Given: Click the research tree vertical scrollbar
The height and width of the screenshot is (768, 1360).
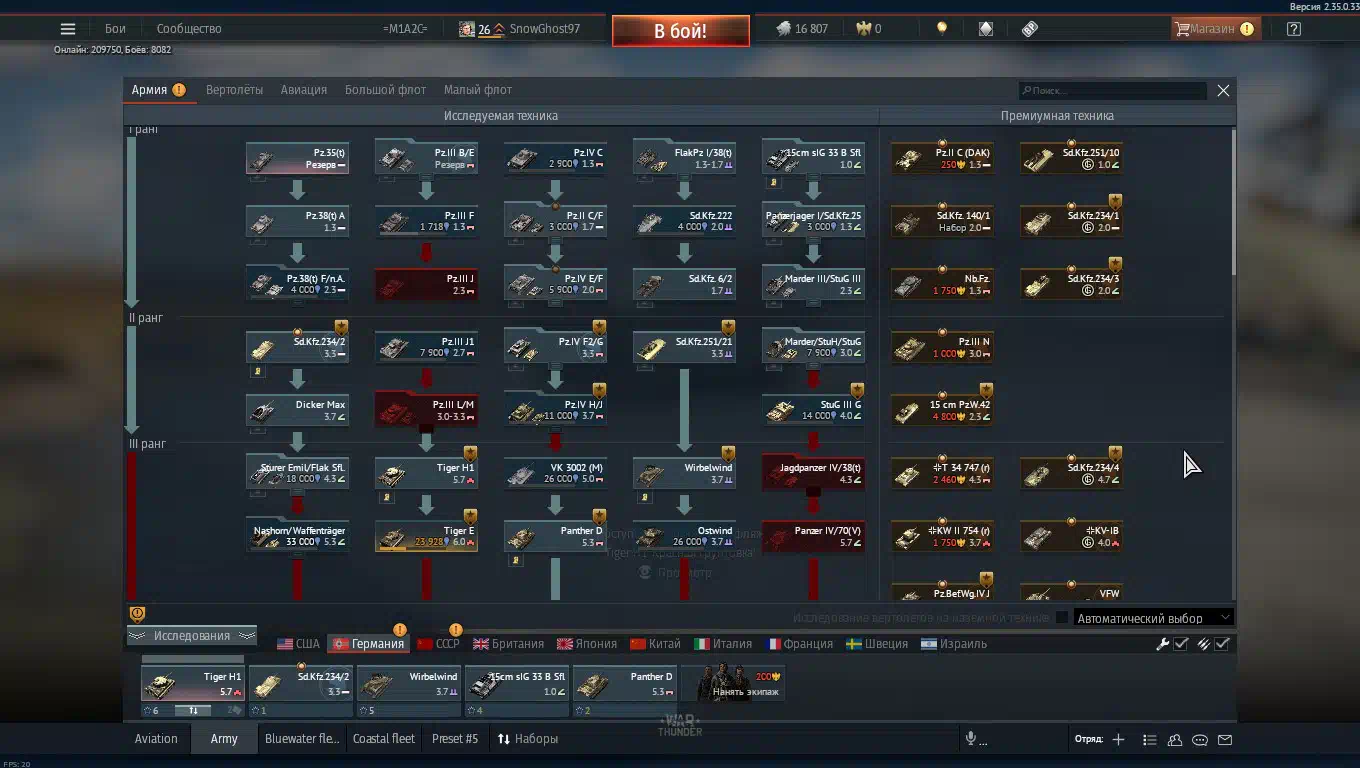Looking at the screenshot, I should (x=1232, y=200).
